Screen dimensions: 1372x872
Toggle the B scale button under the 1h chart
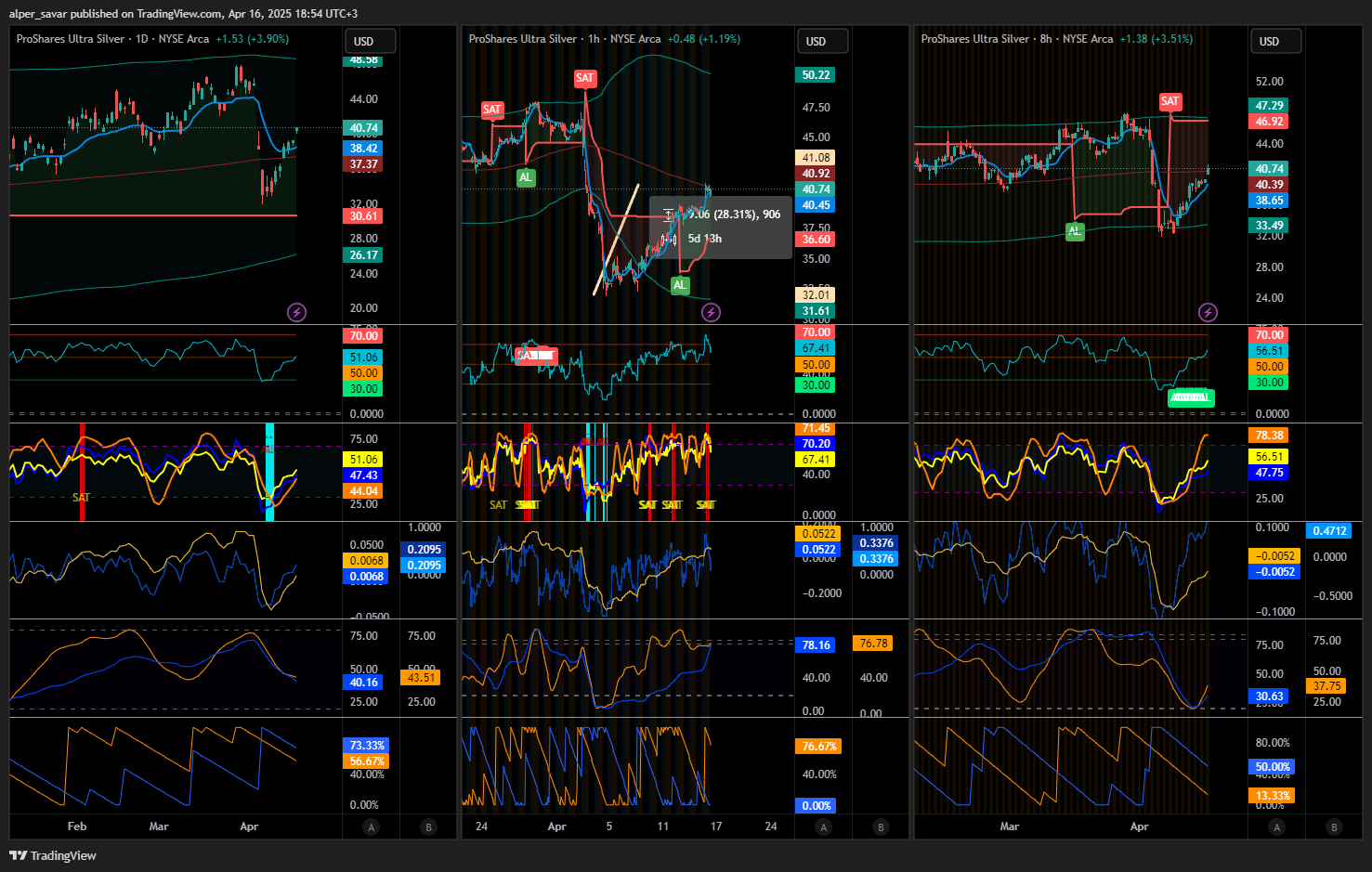coord(881,826)
